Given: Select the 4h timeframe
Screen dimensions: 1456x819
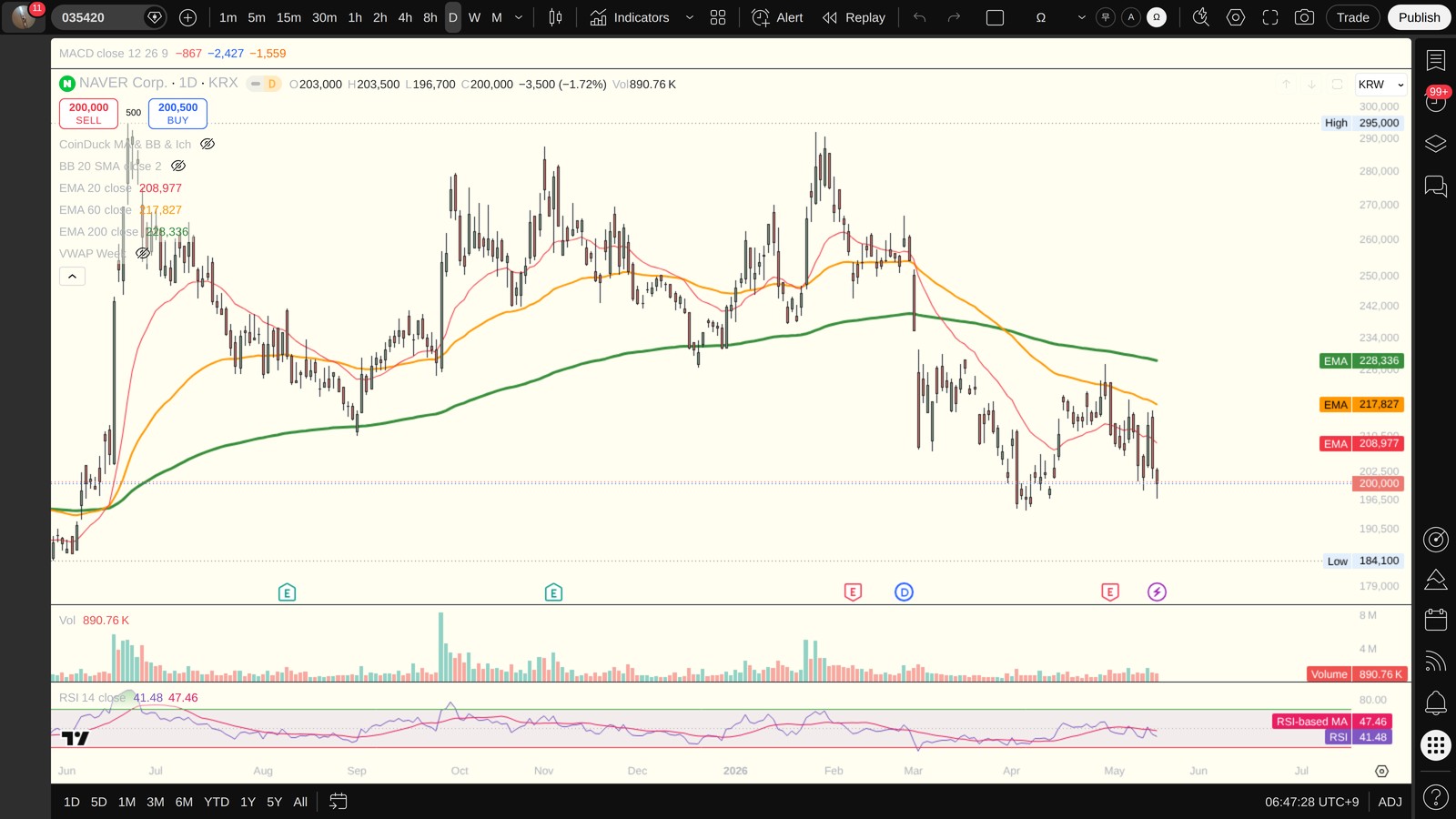Looking at the screenshot, I should (405, 17).
